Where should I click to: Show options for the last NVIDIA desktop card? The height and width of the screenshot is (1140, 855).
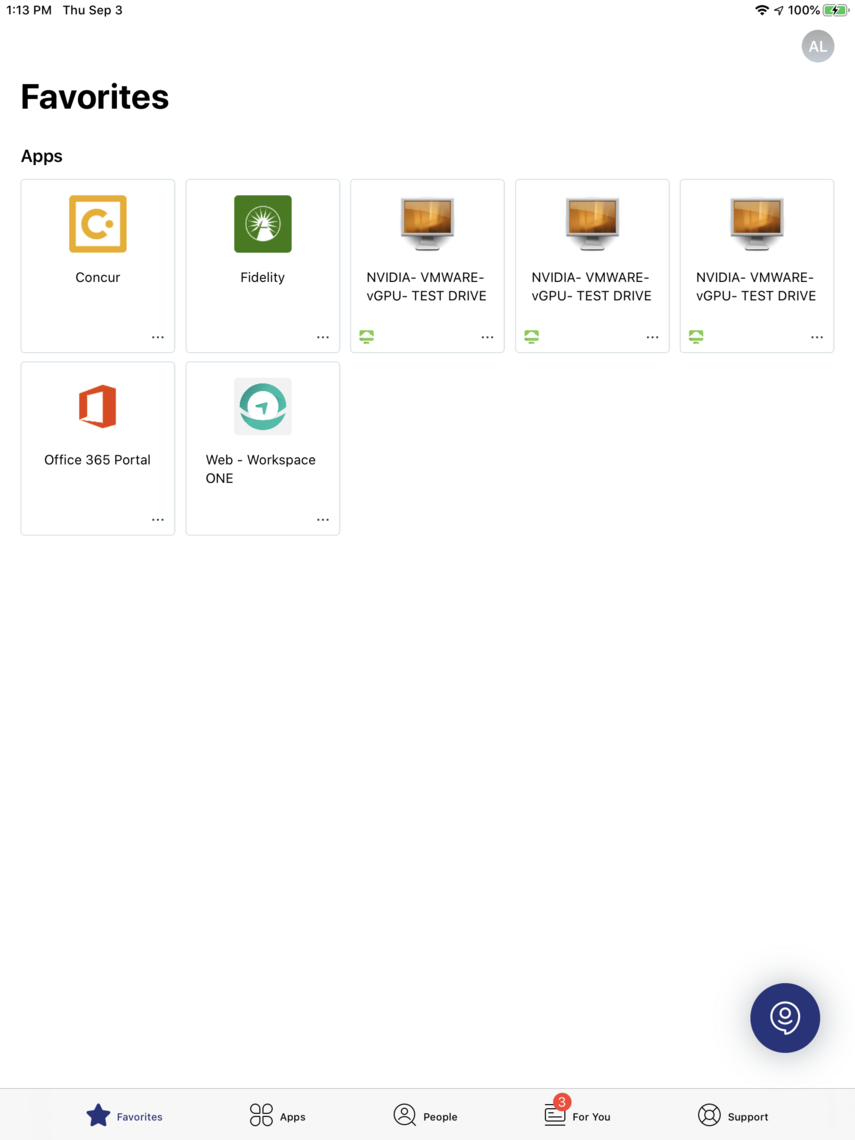pyautogui.click(x=817, y=337)
